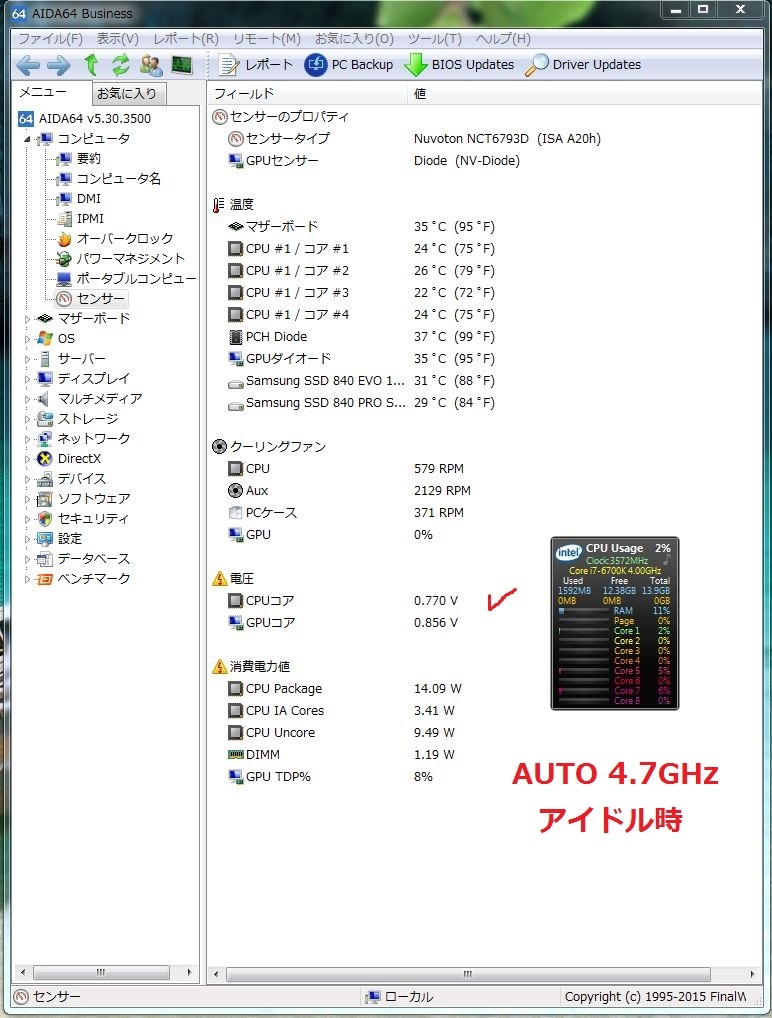The height and width of the screenshot is (1018, 772).
Task: Select the GPU TDP% row
Action: (x=331, y=776)
